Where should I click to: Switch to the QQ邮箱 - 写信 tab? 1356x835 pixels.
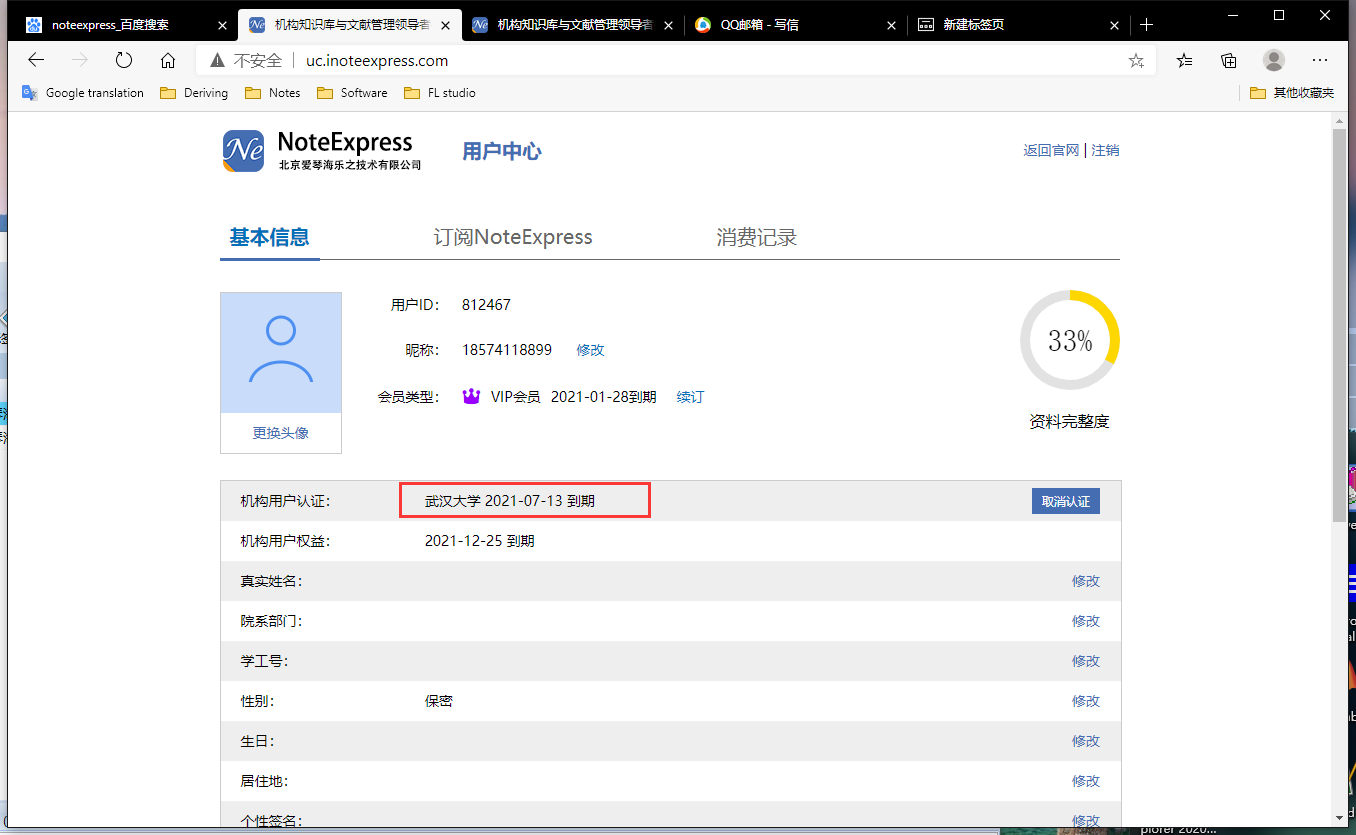(797, 25)
